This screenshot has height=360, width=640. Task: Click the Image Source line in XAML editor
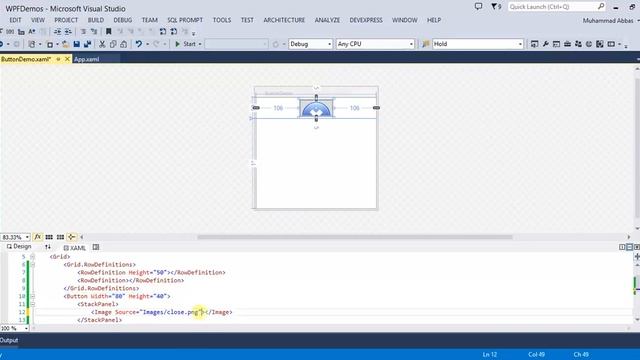(162, 312)
